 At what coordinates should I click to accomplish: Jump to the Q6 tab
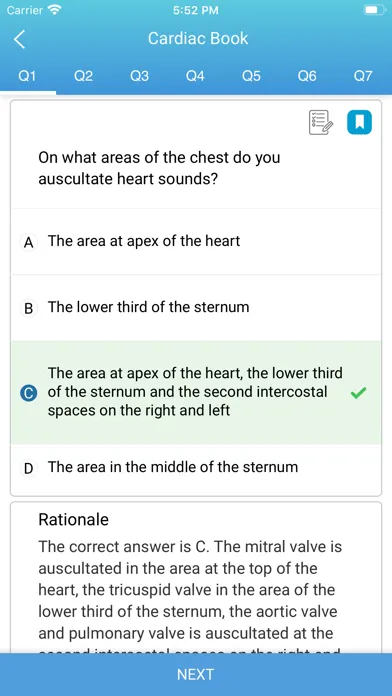(307, 76)
